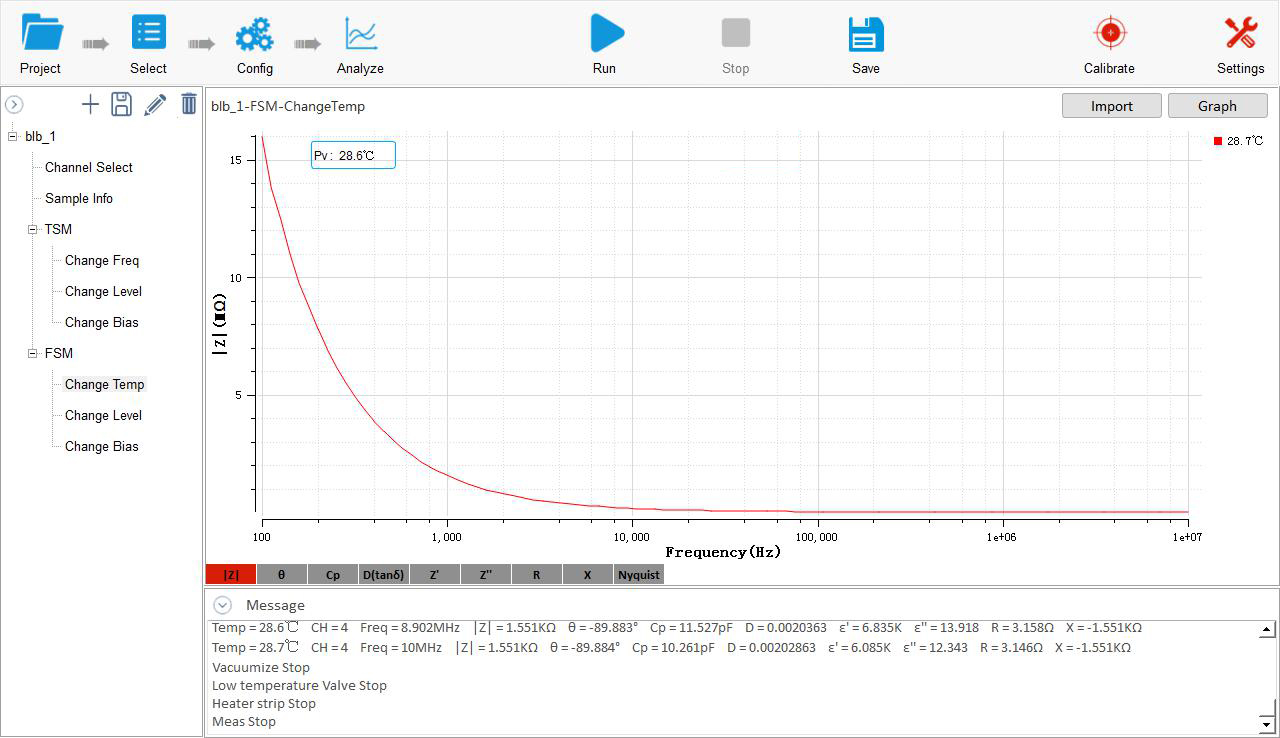Image resolution: width=1280 pixels, height=738 pixels.
Task: Select Change Freq under TSM
Action: 102,260
